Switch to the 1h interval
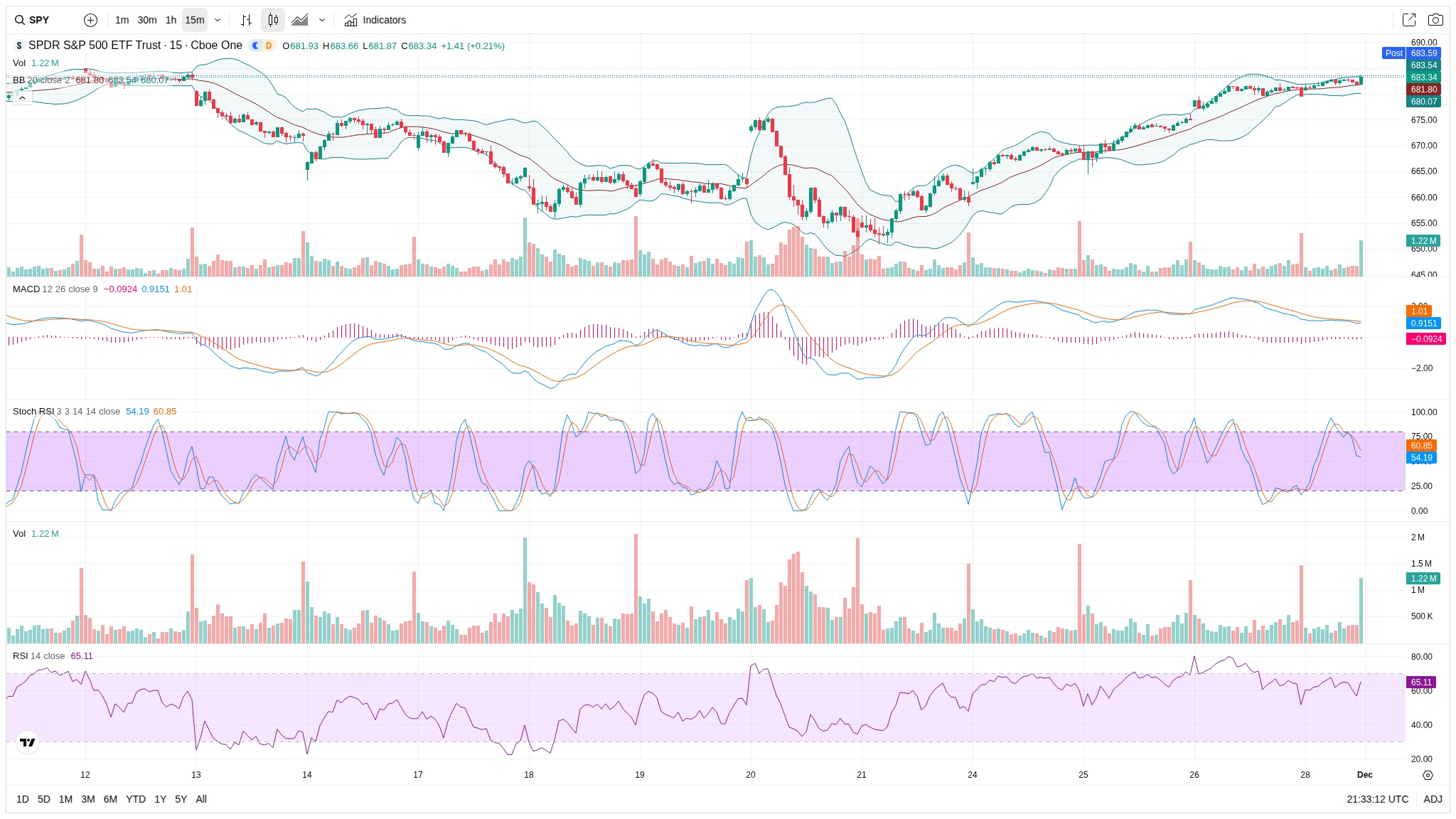Viewport: 1456px width, 819px height. 171,20
